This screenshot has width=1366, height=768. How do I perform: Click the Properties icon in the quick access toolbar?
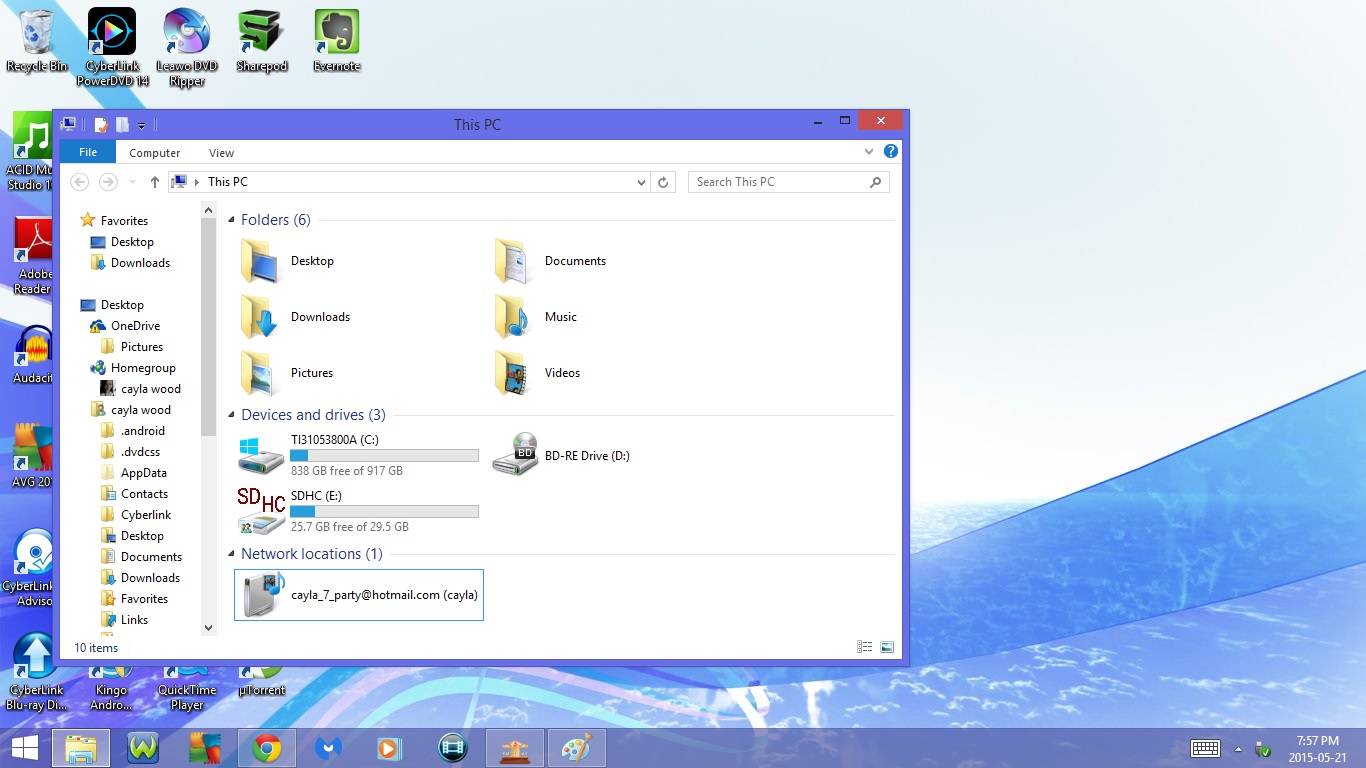click(100, 125)
